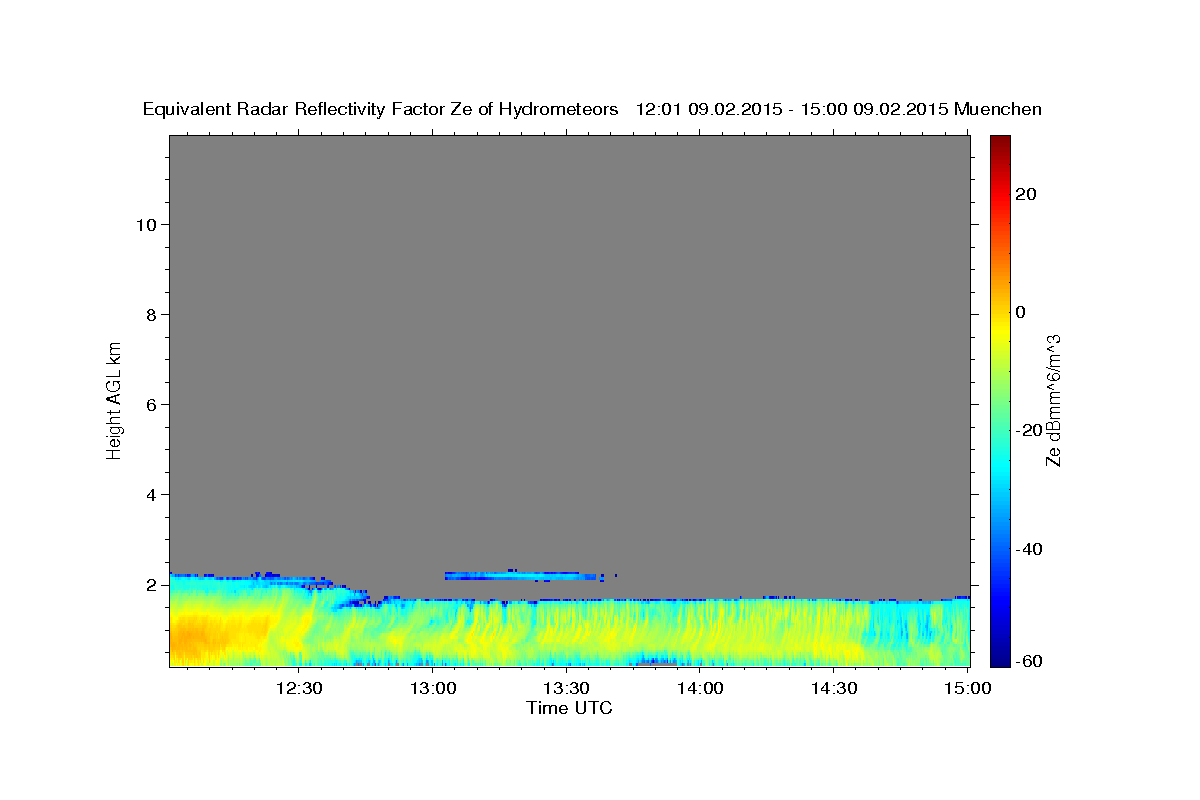Click the end date '15:00 09.02.2015' in title
1200x800 pixels.
[x=872, y=110]
